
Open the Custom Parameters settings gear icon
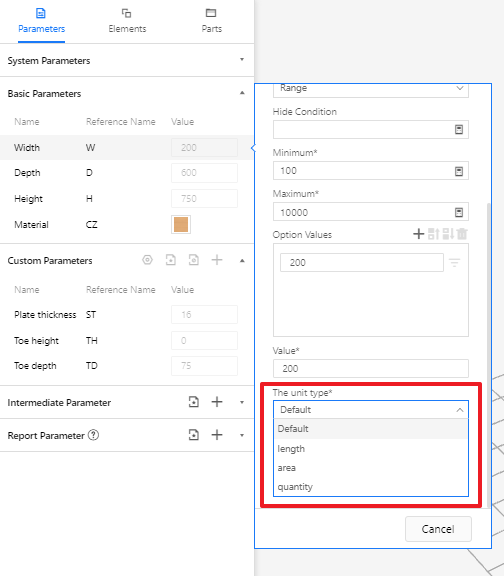pos(147,260)
